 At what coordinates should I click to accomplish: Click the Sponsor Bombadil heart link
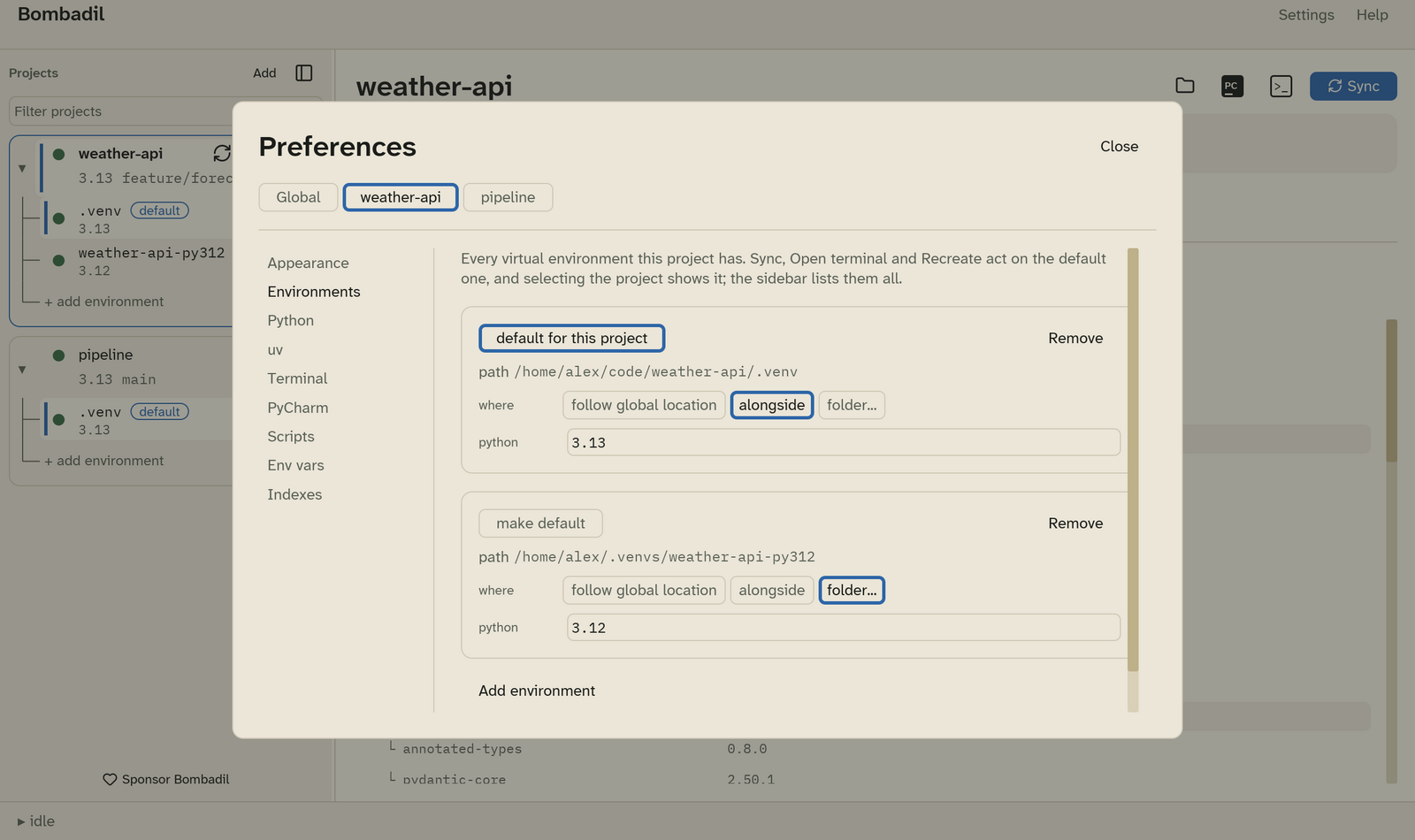pos(166,779)
